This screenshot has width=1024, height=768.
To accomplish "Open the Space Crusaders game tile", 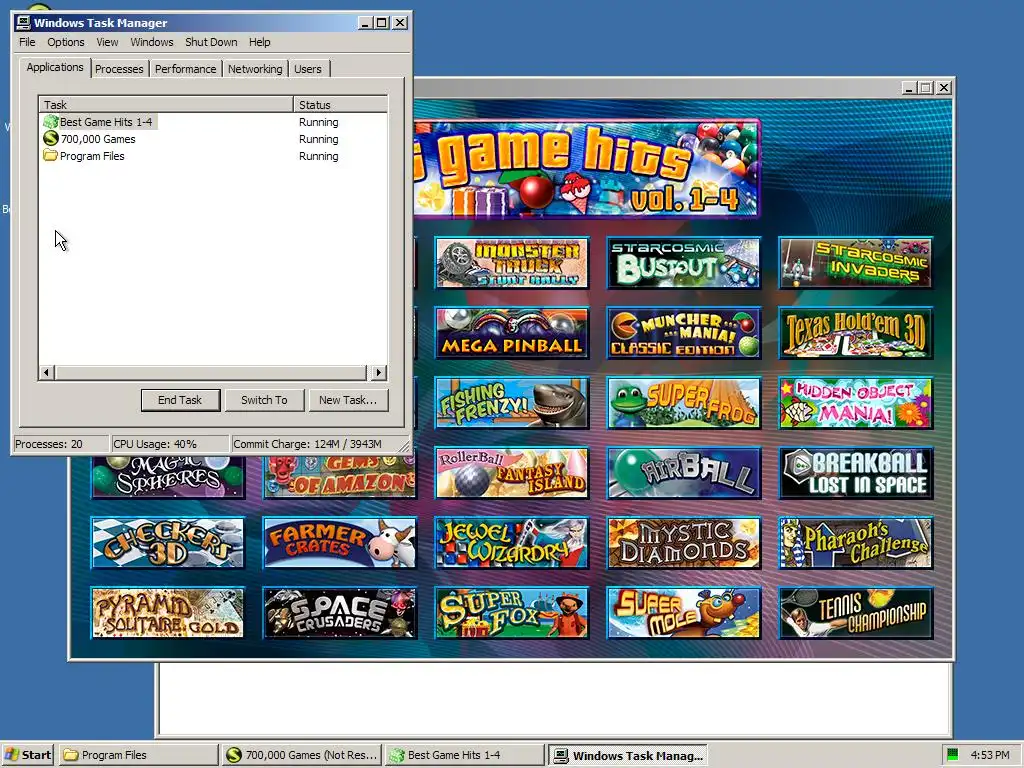I will tap(340, 613).
